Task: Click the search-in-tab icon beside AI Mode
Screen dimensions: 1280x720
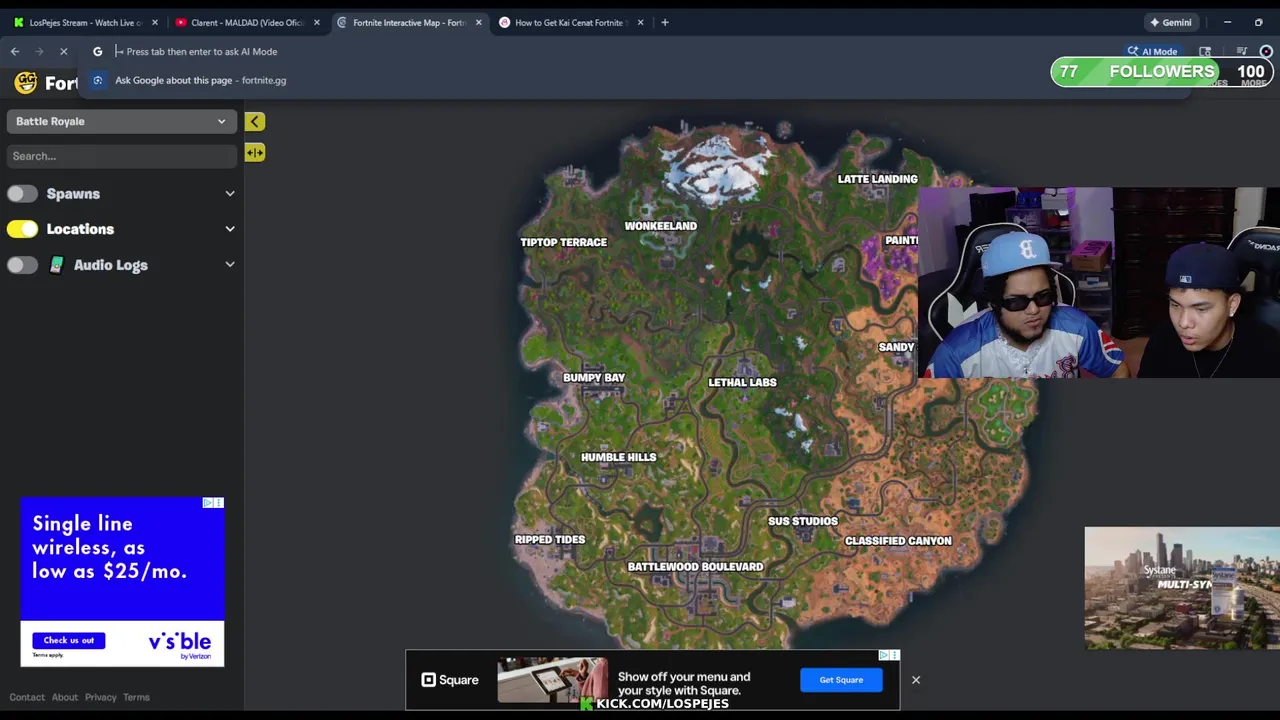Action: coord(1205,51)
